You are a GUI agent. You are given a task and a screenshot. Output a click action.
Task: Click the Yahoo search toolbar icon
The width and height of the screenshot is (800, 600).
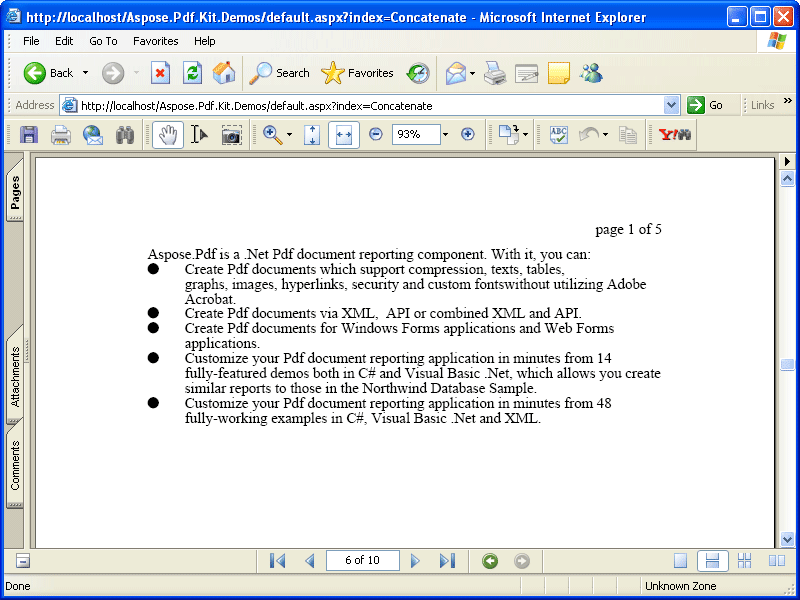click(674, 135)
